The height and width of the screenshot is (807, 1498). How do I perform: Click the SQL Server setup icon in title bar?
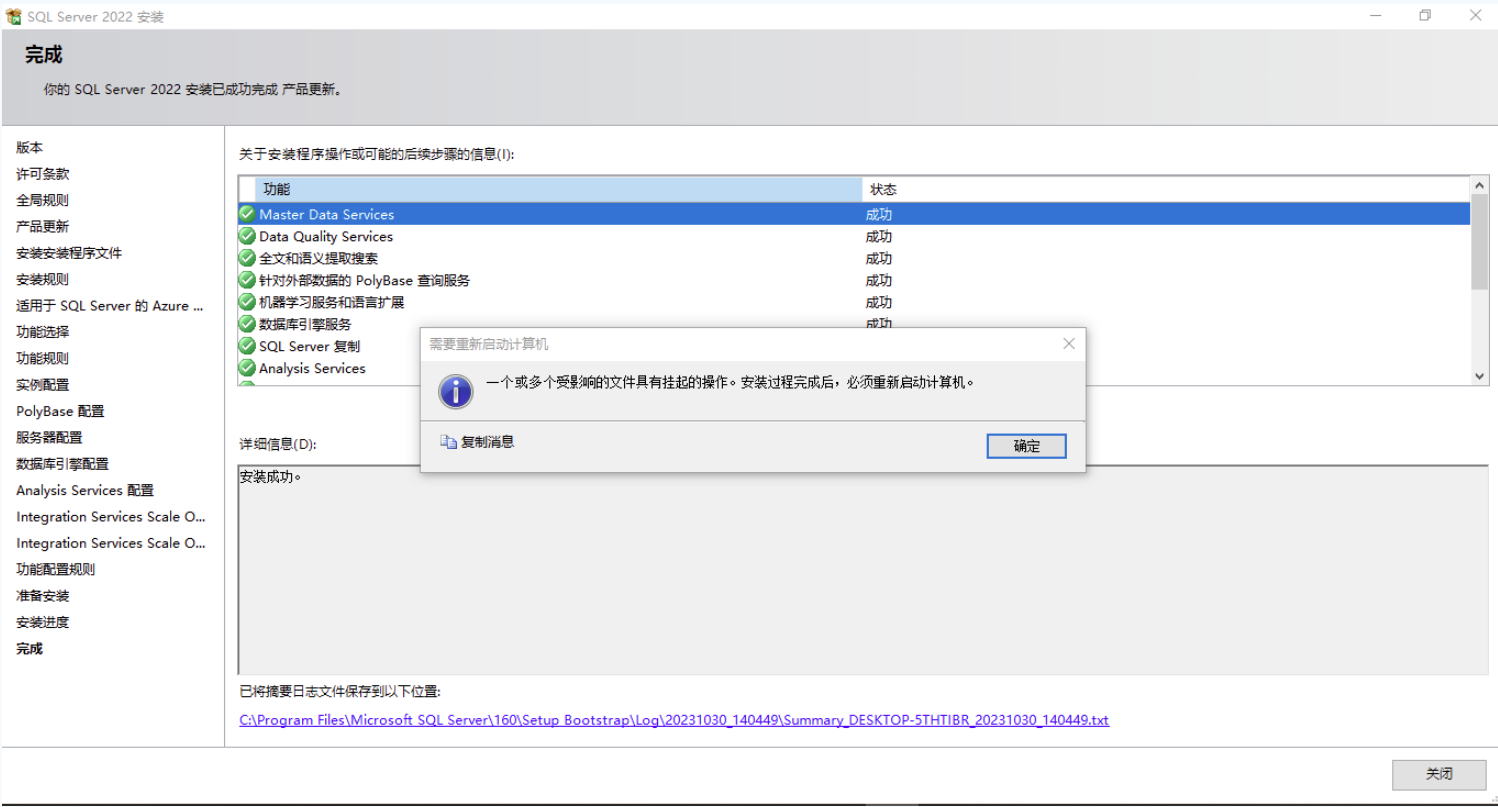coord(14,16)
